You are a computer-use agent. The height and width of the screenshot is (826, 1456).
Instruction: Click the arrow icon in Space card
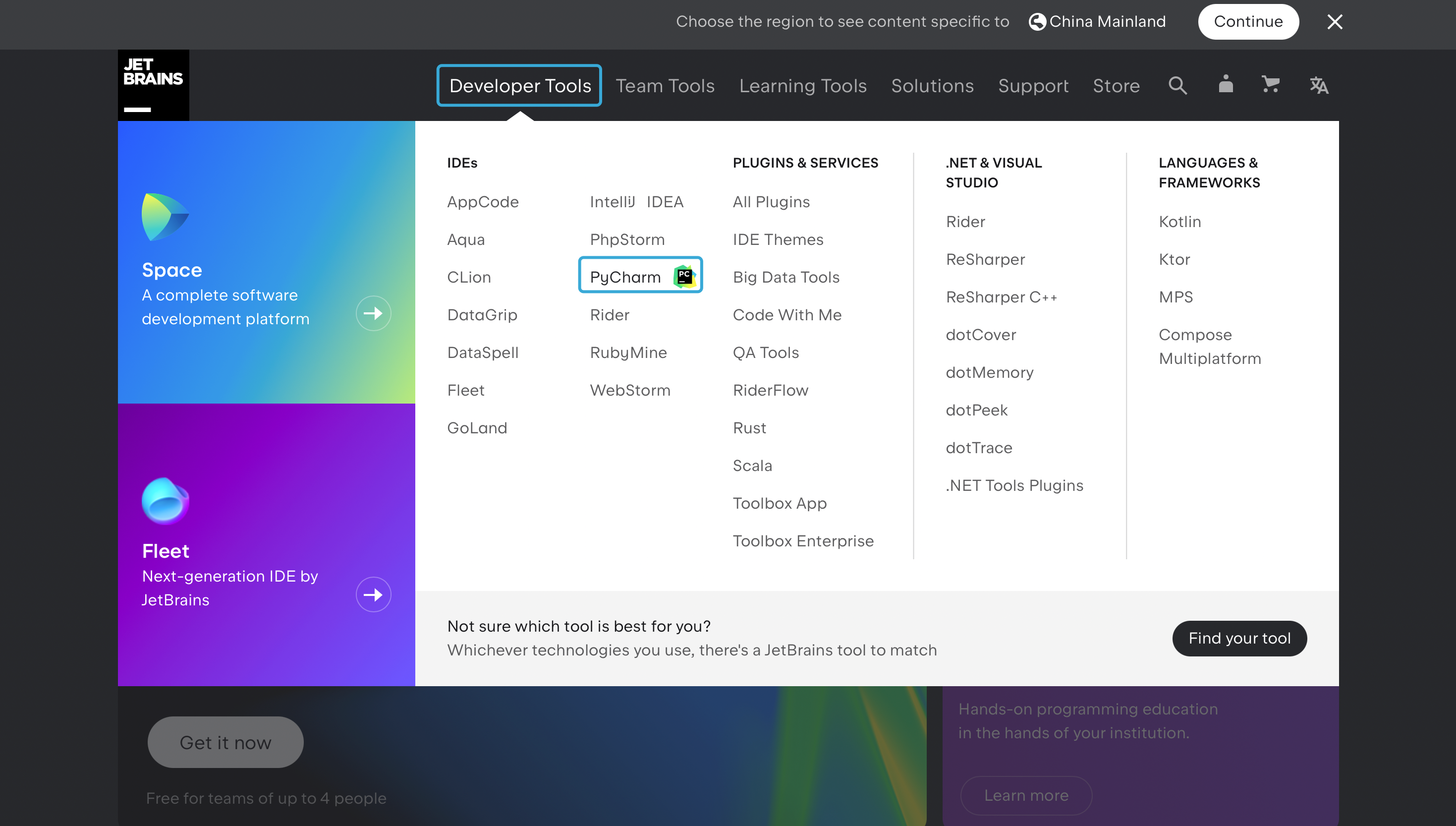pyautogui.click(x=373, y=313)
